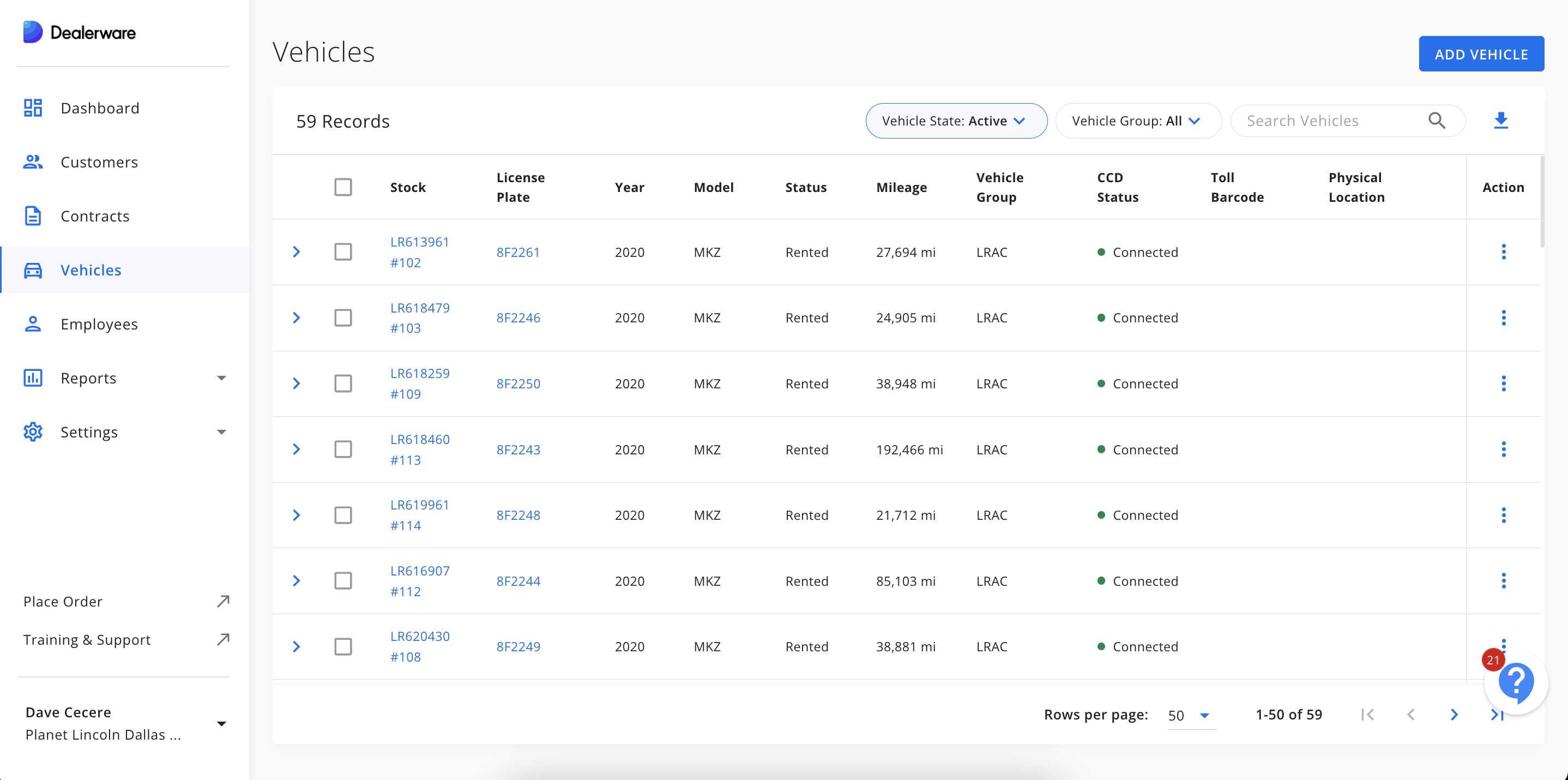
Task: Open the Settings menu
Action: pos(89,431)
